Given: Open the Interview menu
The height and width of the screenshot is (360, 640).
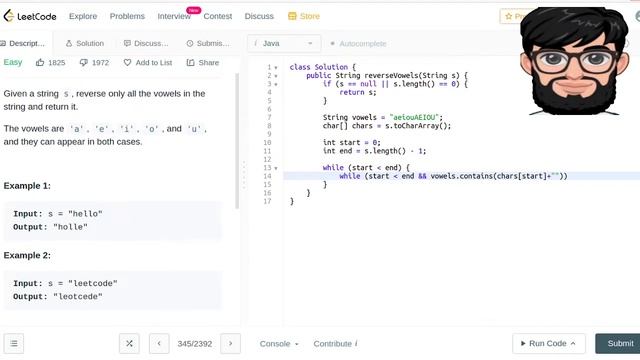Looking at the screenshot, I should click(x=174, y=16).
